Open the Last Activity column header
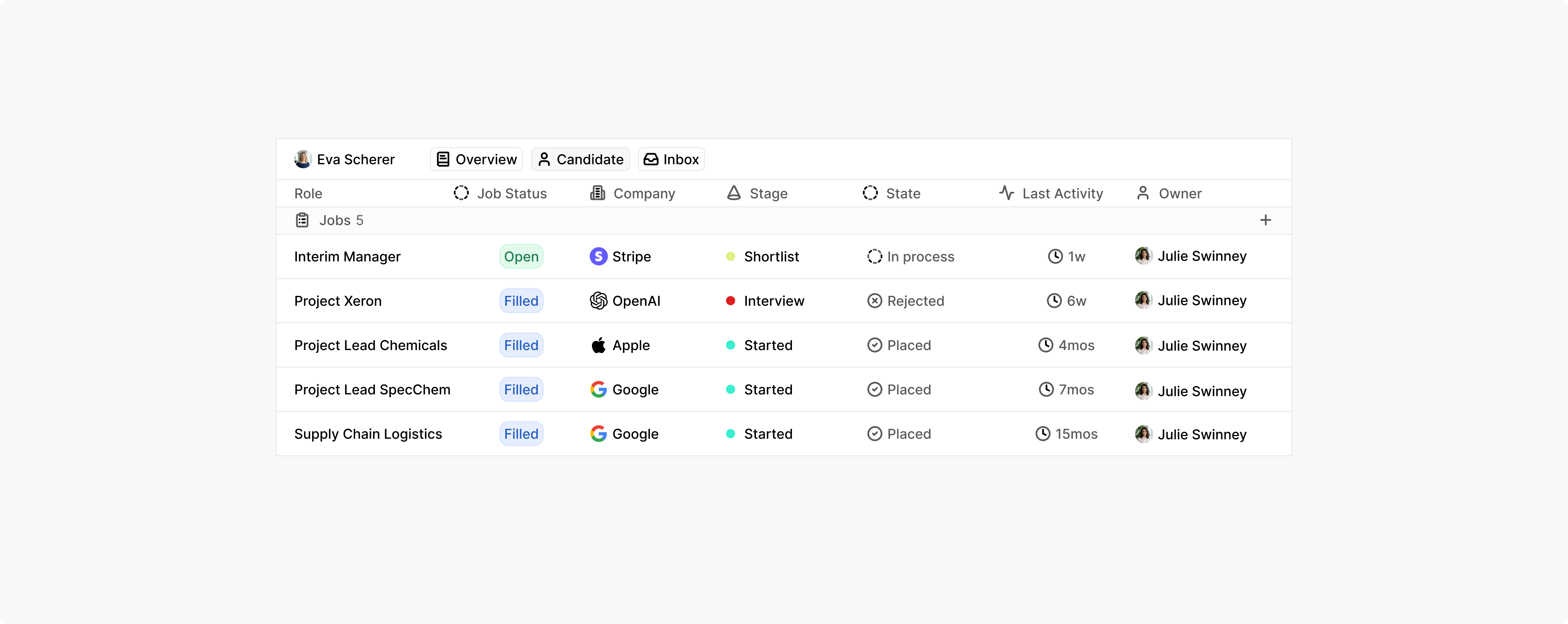This screenshot has height=624, width=1568. coord(1051,193)
